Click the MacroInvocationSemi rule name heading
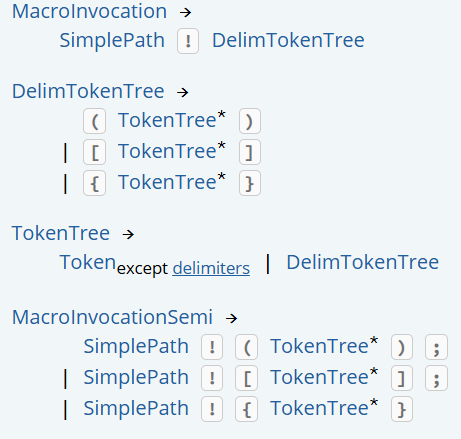This screenshot has height=439, width=461. pyautogui.click(x=112, y=317)
